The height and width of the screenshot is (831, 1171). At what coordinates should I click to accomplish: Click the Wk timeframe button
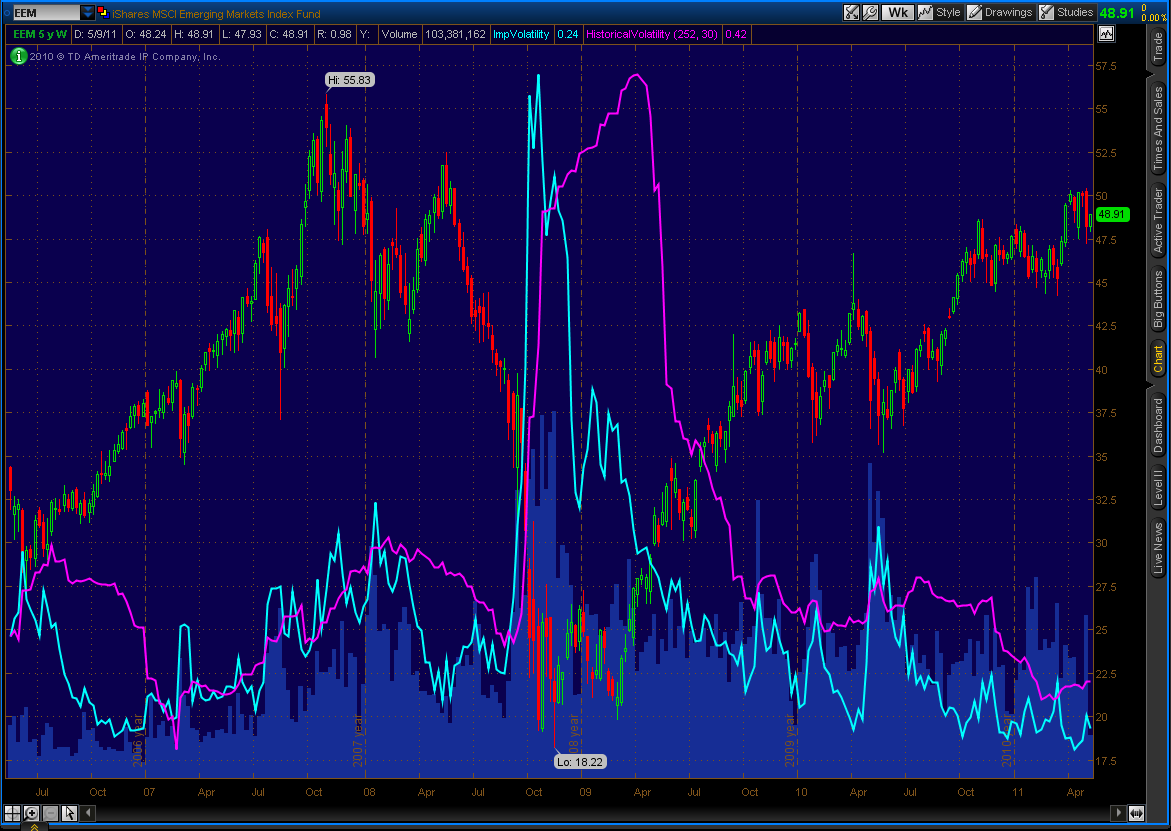tap(898, 12)
